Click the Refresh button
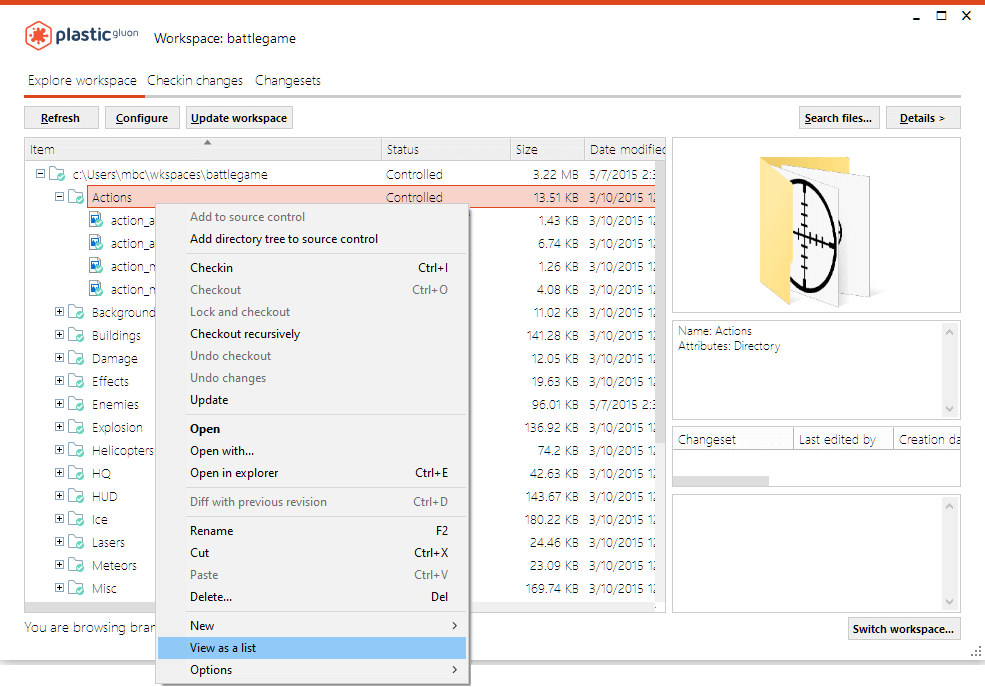This screenshot has width=985, height=687. [61, 117]
